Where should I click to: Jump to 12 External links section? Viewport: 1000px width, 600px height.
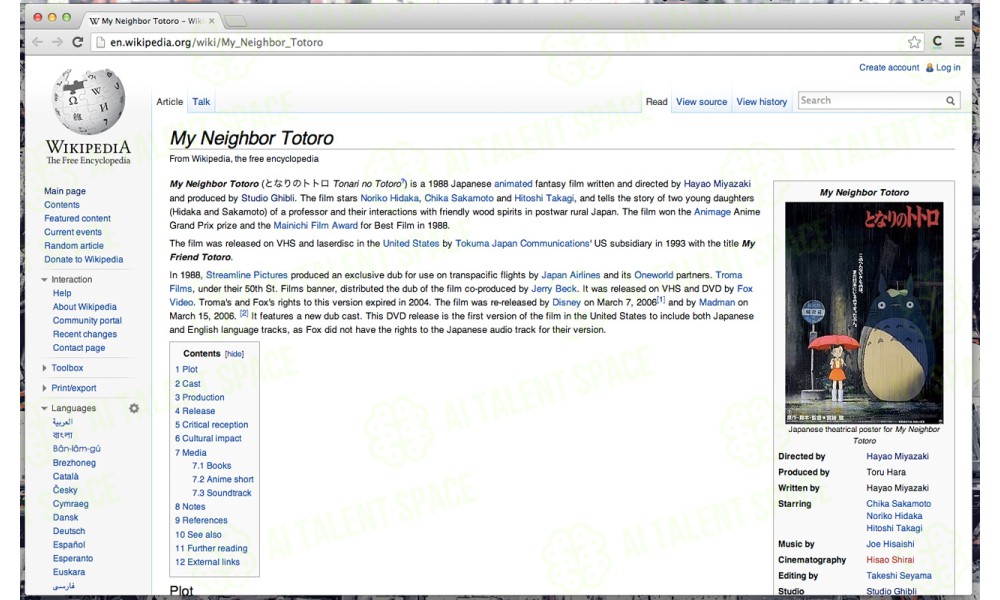pos(207,562)
